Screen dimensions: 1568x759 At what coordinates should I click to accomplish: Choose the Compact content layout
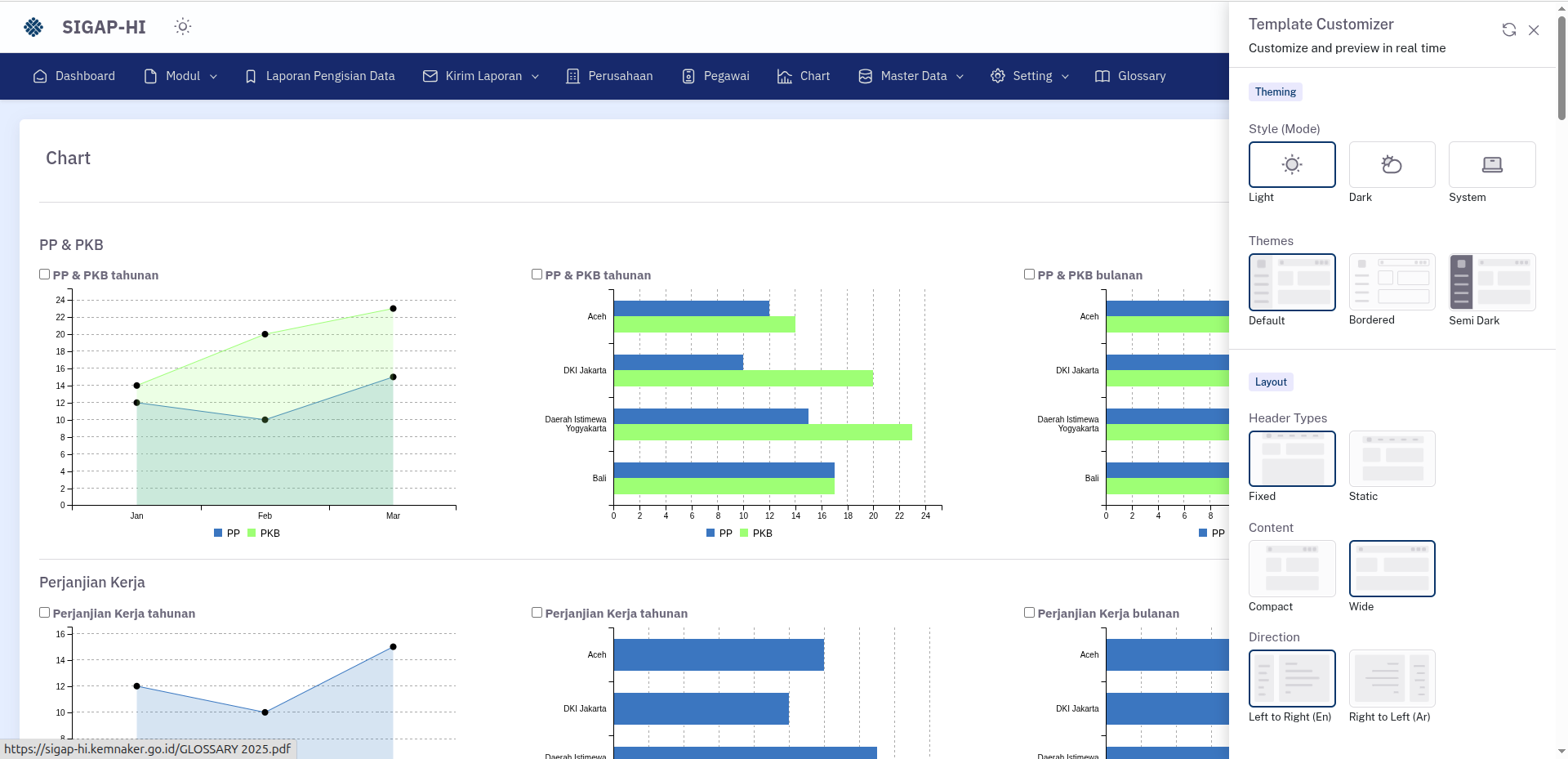coord(1291,569)
